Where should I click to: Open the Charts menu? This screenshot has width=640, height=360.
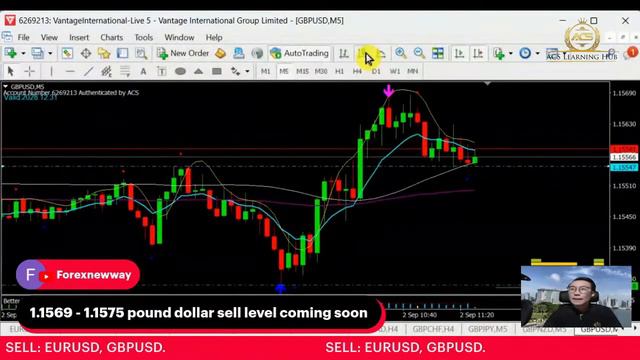pyautogui.click(x=111, y=37)
